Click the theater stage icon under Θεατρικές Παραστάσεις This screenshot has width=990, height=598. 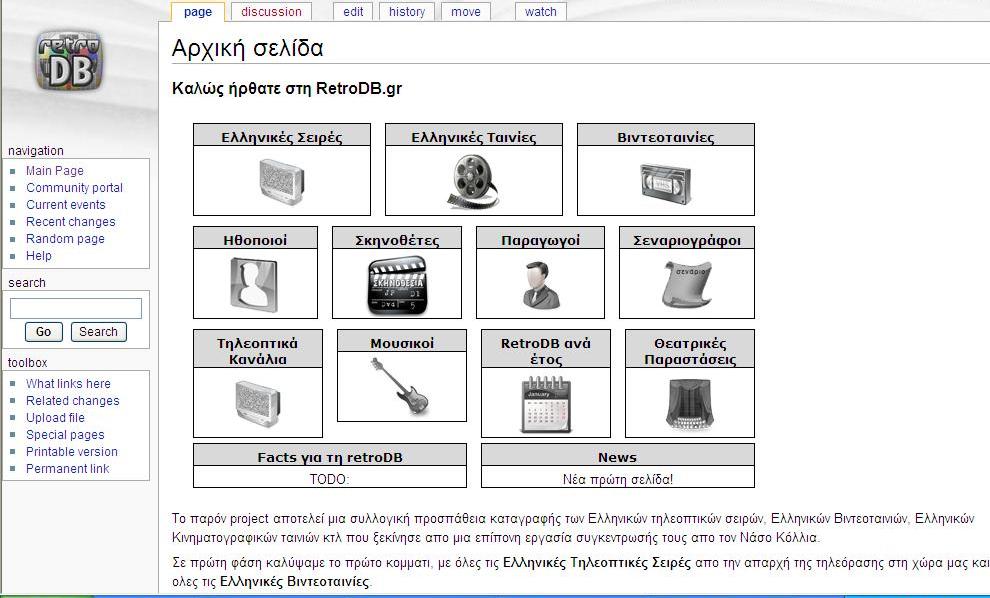[689, 403]
